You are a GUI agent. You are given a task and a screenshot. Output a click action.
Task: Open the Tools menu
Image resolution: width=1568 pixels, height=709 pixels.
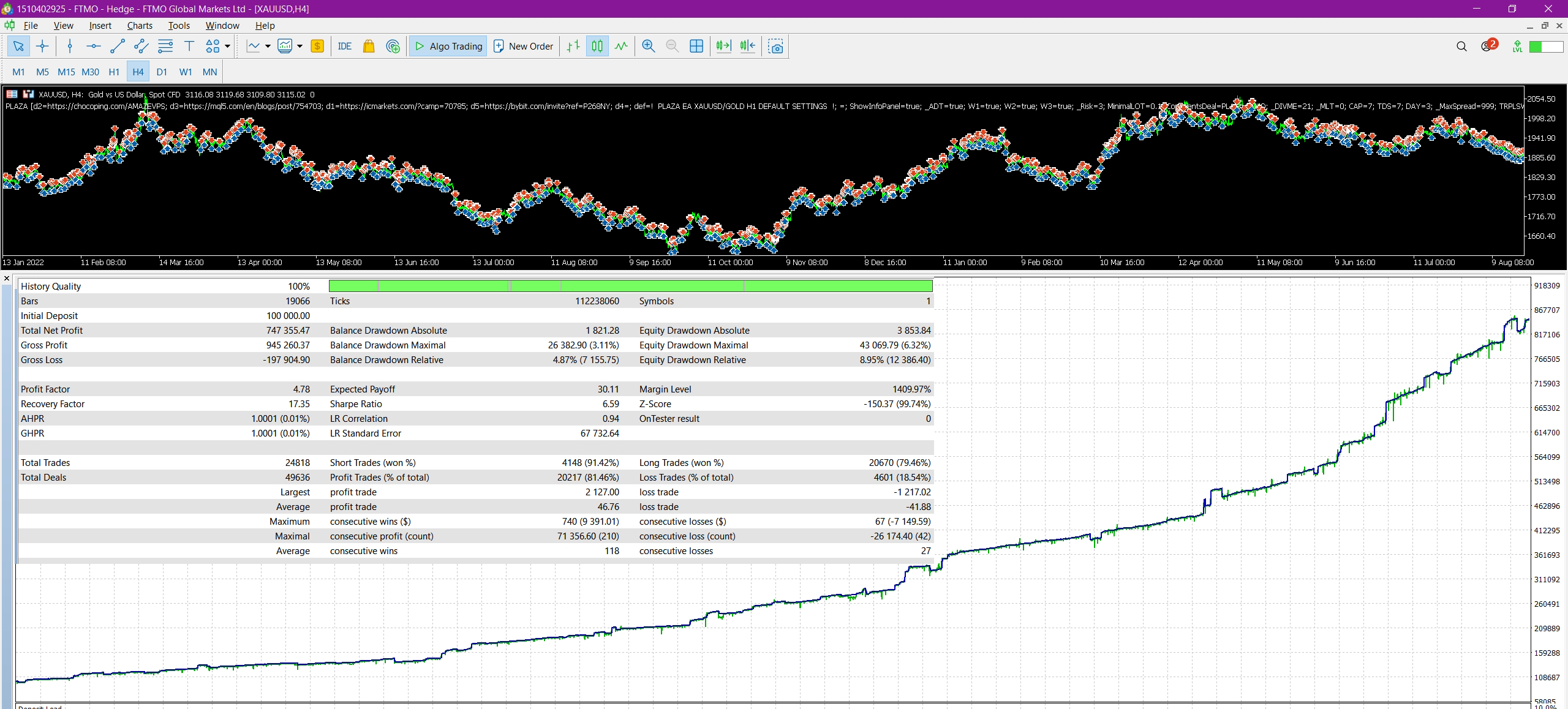179,25
